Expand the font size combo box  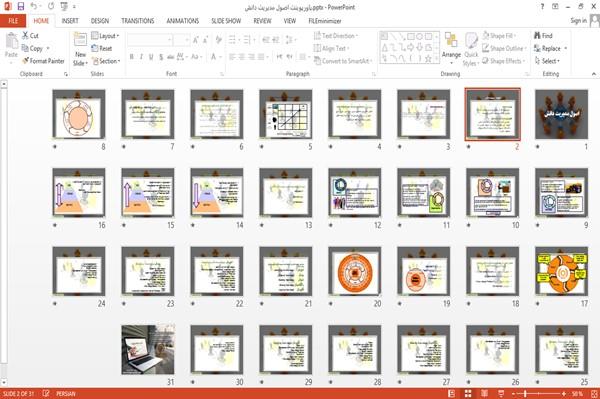coord(187,40)
